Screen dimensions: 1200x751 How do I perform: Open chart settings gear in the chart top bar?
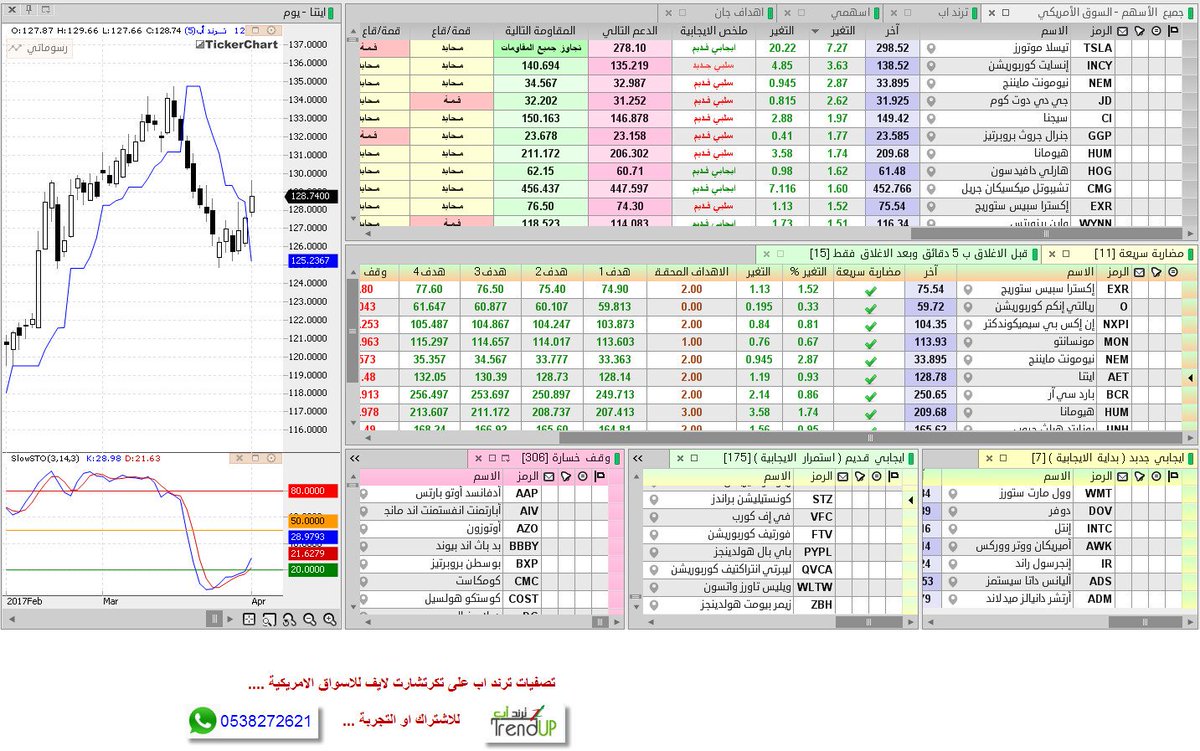pyautogui.click(x=271, y=30)
